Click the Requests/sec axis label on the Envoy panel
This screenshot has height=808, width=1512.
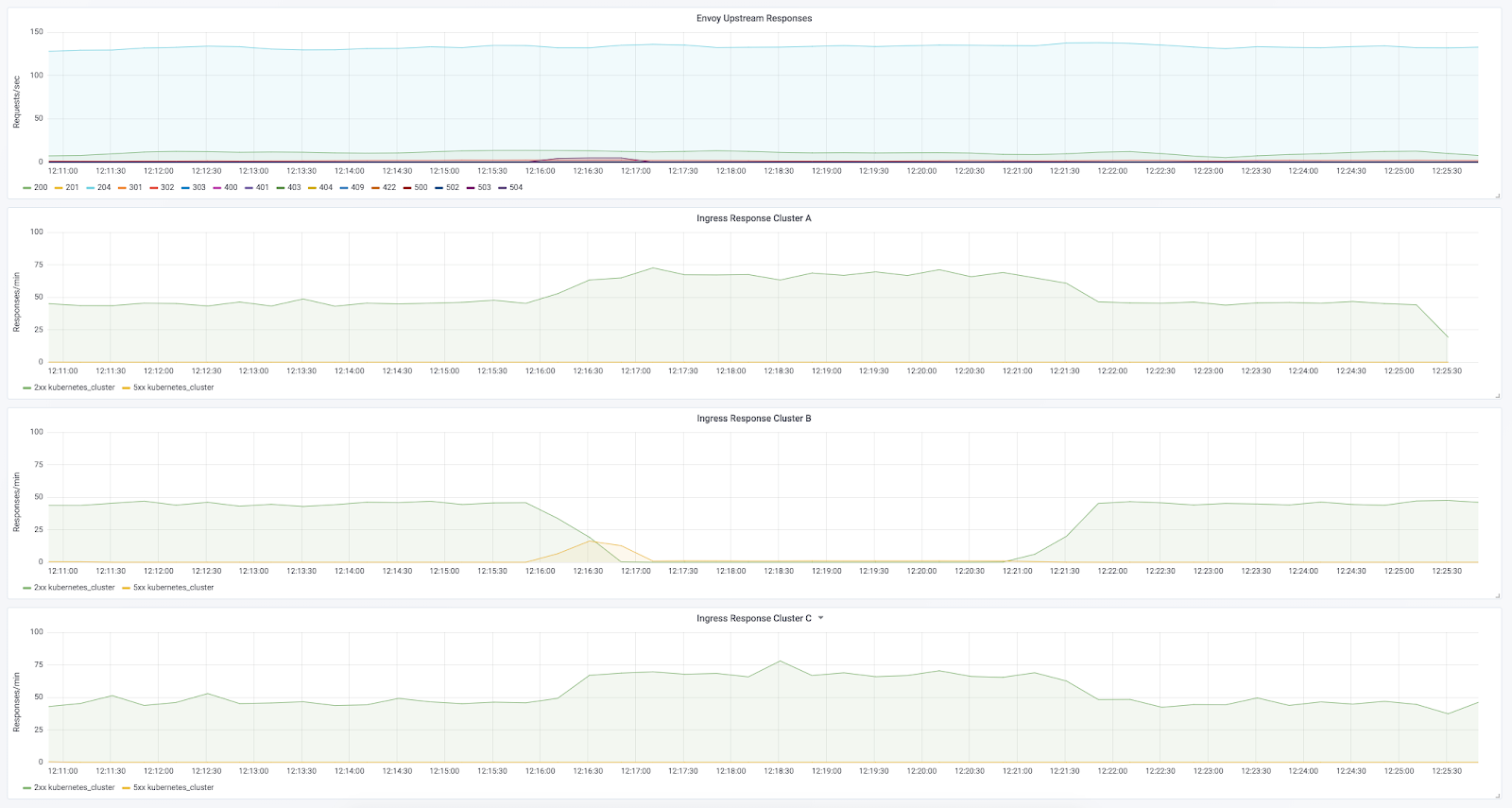pos(16,102)
